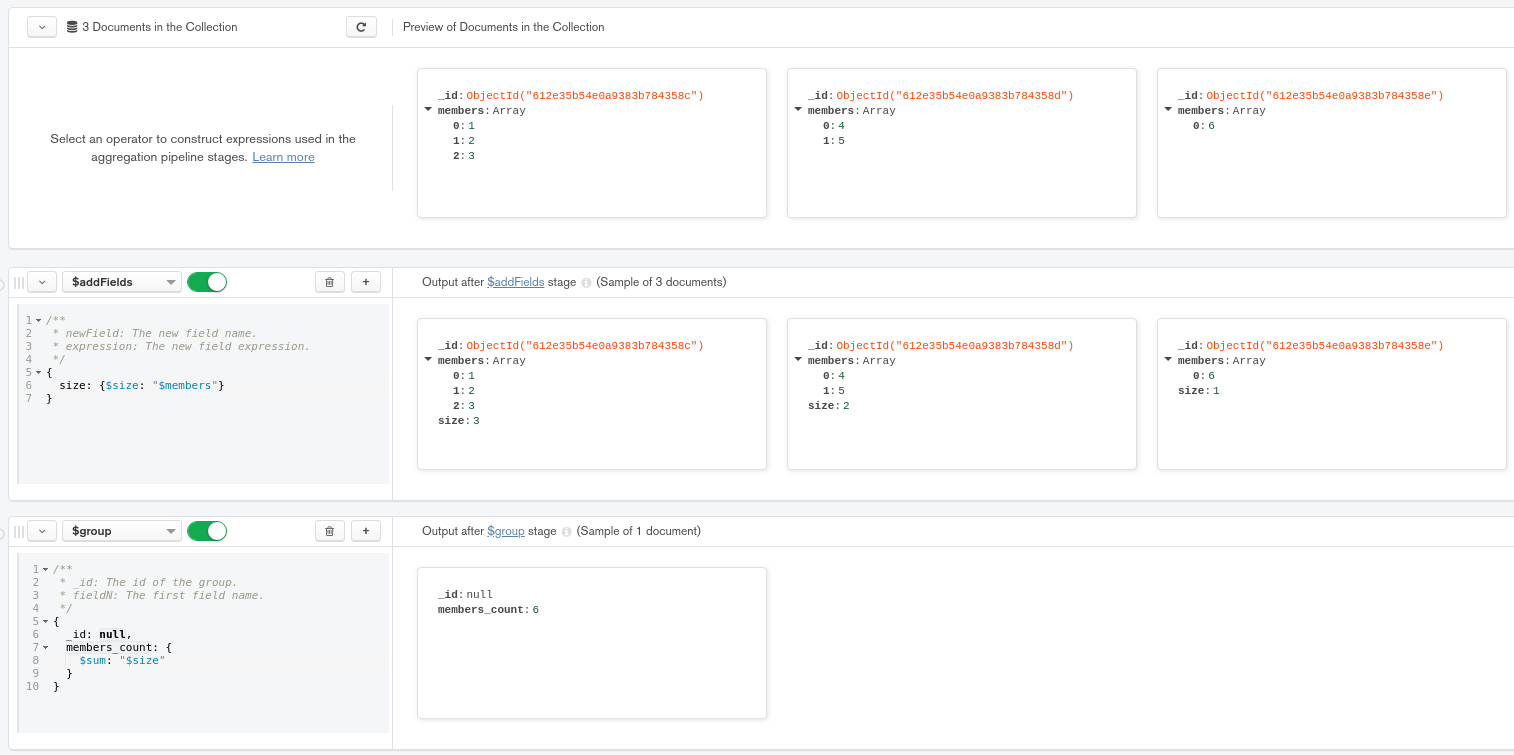Delete the $addFields stage with trash icon

[x=330, y=282]
